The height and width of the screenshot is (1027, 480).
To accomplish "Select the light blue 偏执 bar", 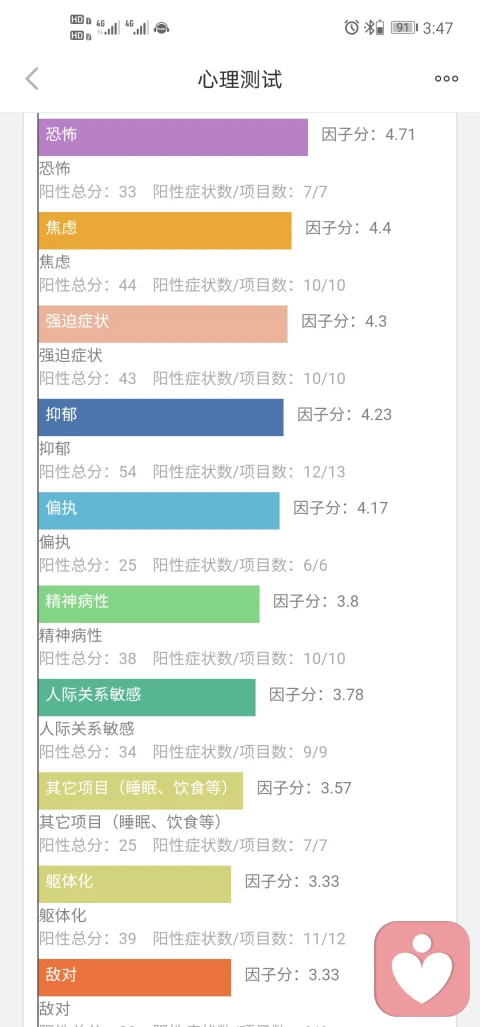I will [x=158, y=511].
